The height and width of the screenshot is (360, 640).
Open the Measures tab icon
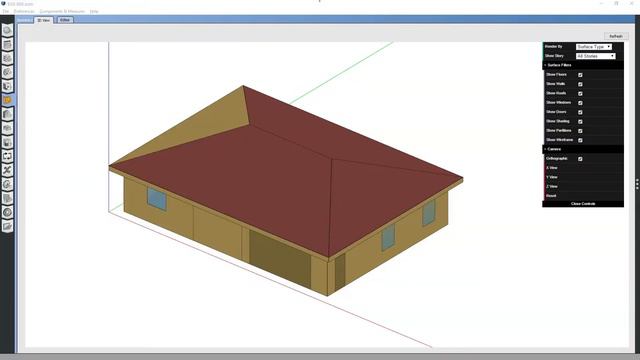coord(7,198)
